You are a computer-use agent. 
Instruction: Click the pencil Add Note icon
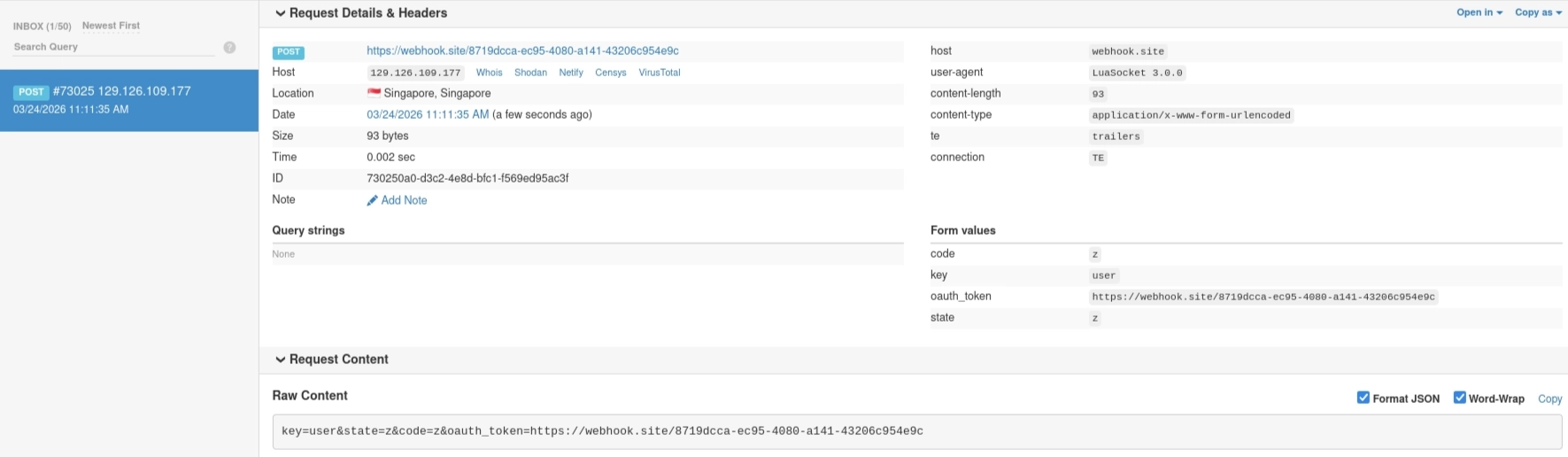372,200
